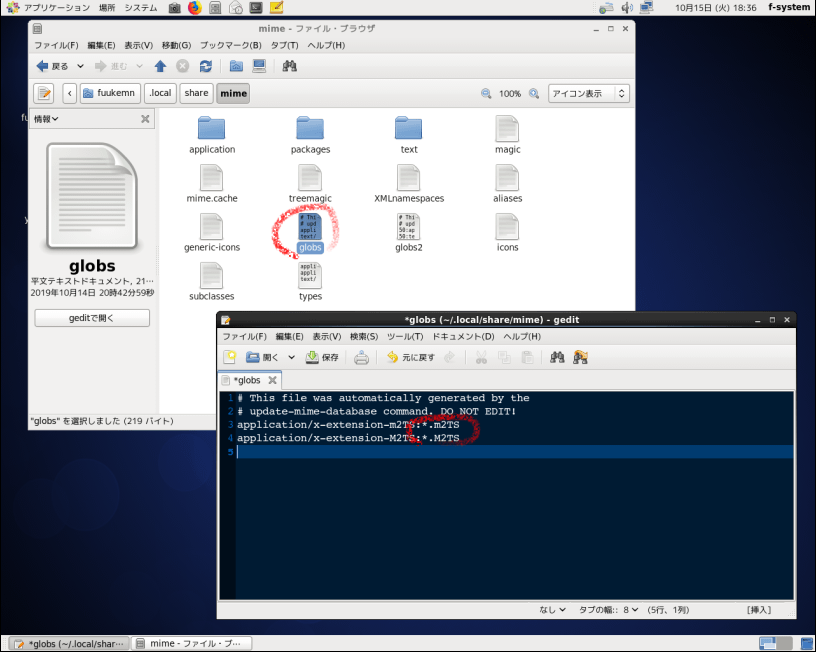Open volume control in system tray
Image resolution: width=816 pixels, height=652 pixels.
click(627, 8)
